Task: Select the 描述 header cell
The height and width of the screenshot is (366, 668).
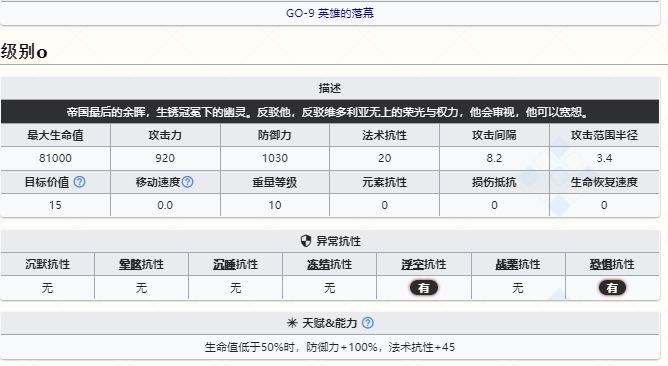Action: coord(330,88)
